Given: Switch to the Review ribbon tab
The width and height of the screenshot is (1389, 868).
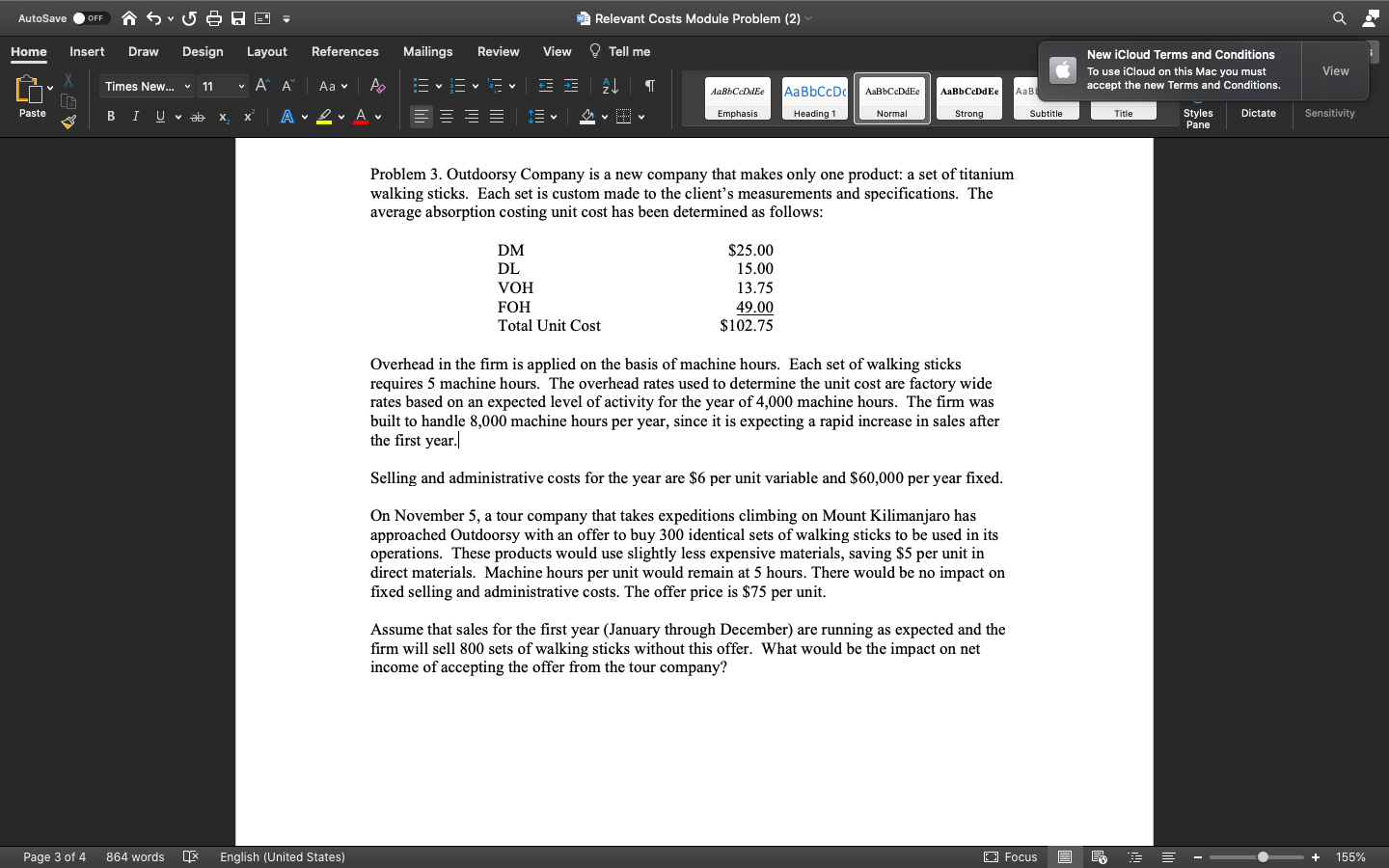Looking at the screenshot, I should click(x=498, y=51).
